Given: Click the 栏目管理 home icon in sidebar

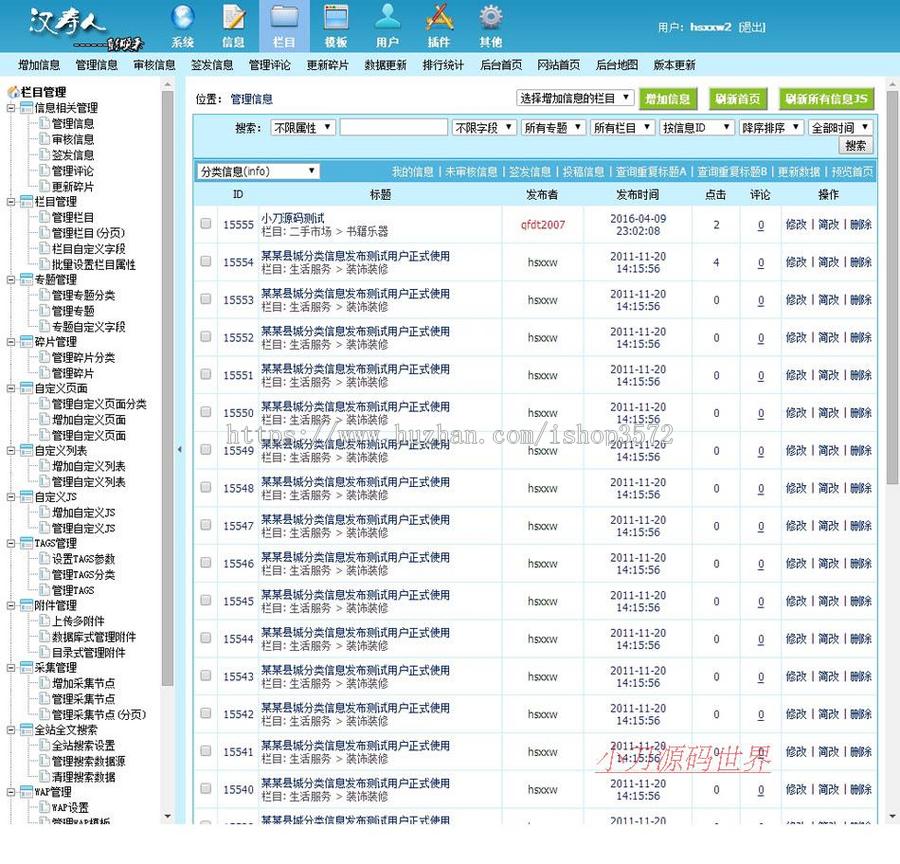Looking at the screenshot, I should point(13,92).
